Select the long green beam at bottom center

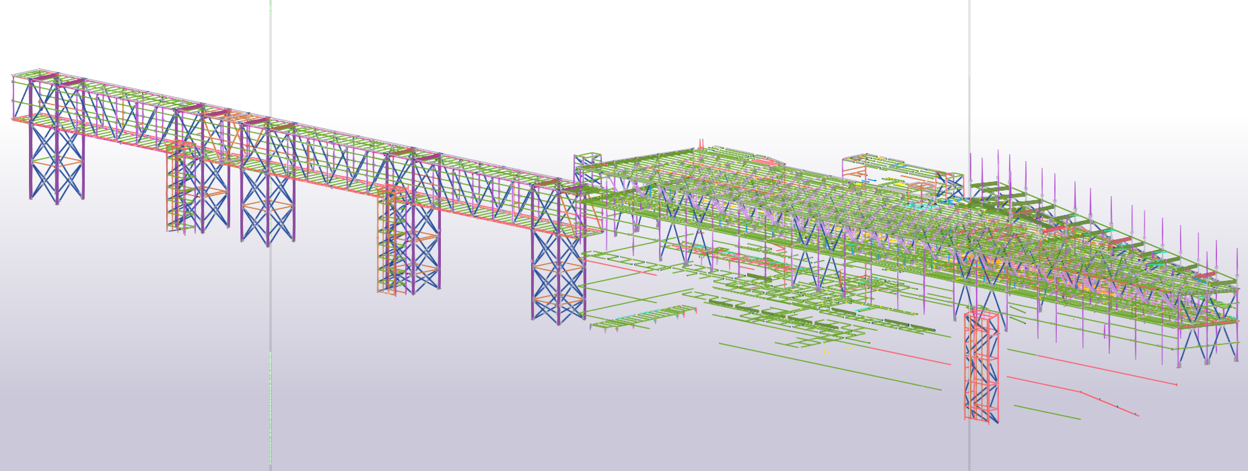[x=830, y=367]
